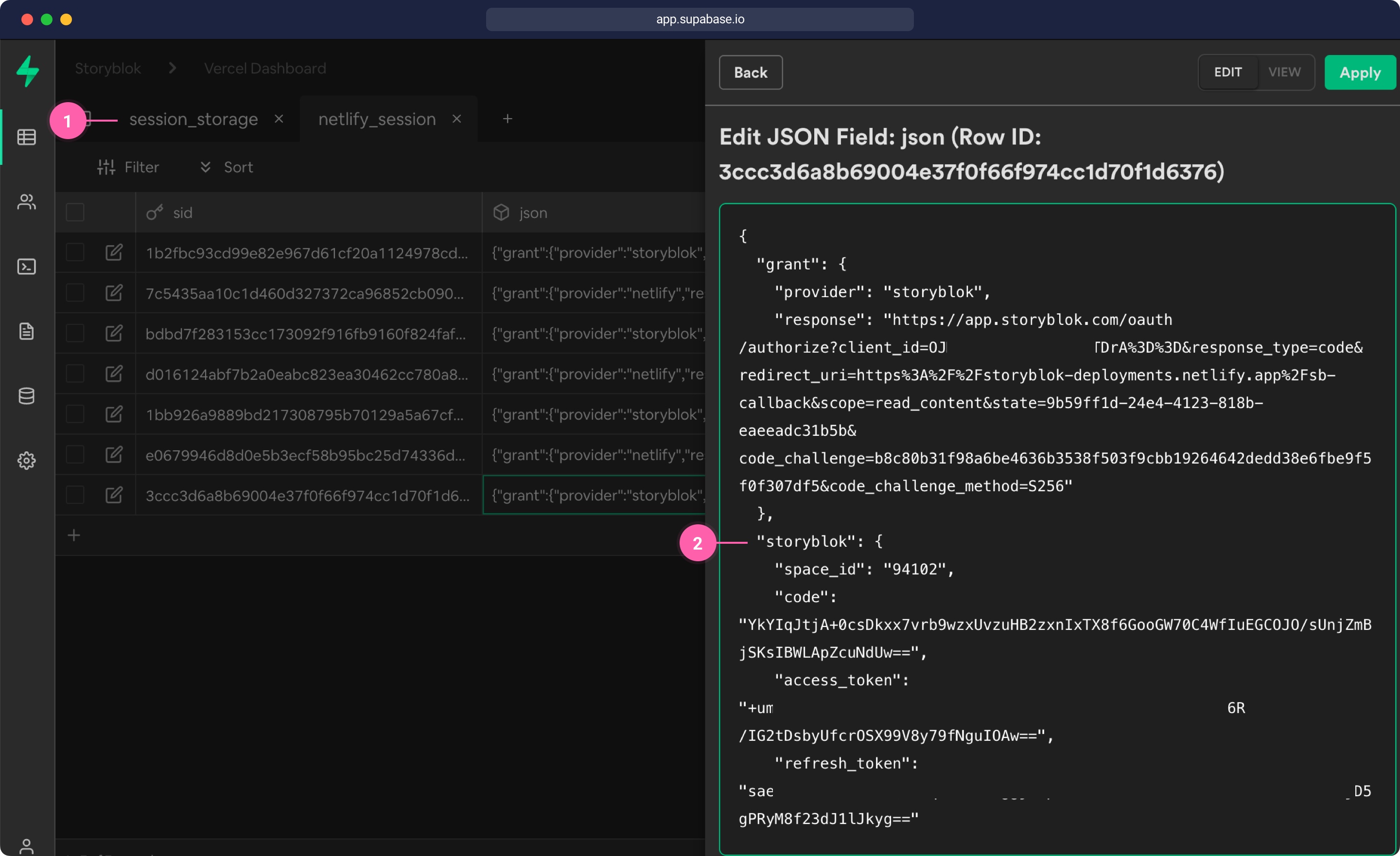Add a new row with the plus icon
Screen dimensions: 1400x856
click(x=74, y=535)
